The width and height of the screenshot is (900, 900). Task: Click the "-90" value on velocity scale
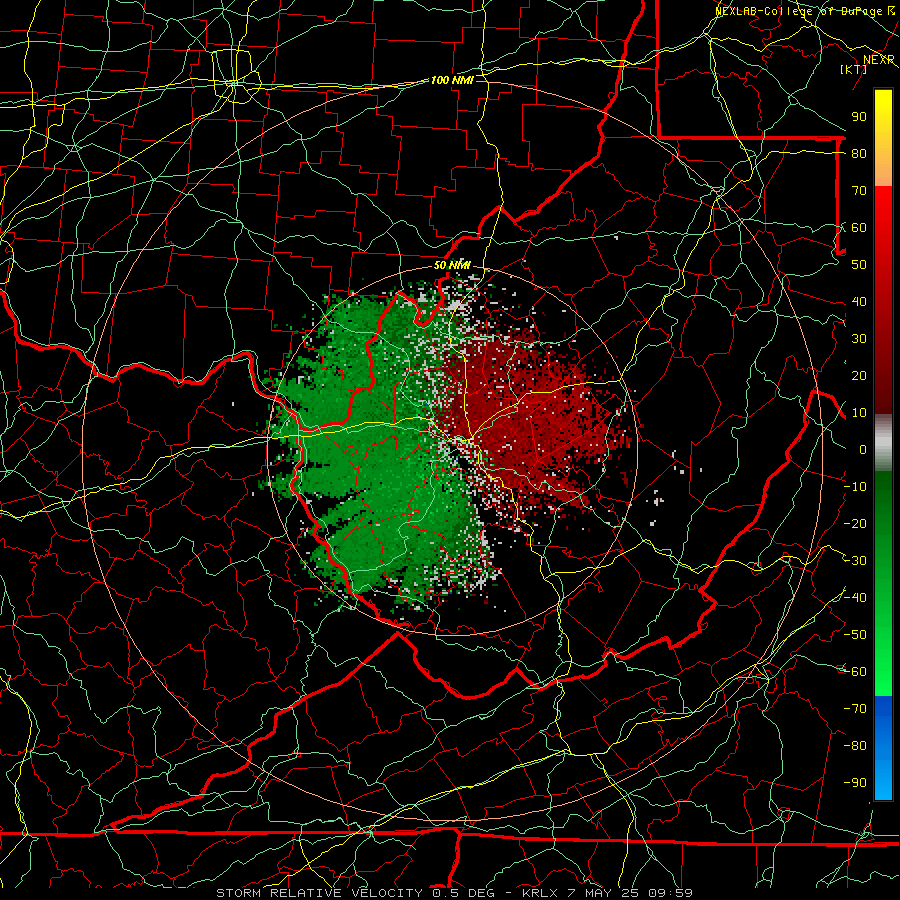pos(856,783)
